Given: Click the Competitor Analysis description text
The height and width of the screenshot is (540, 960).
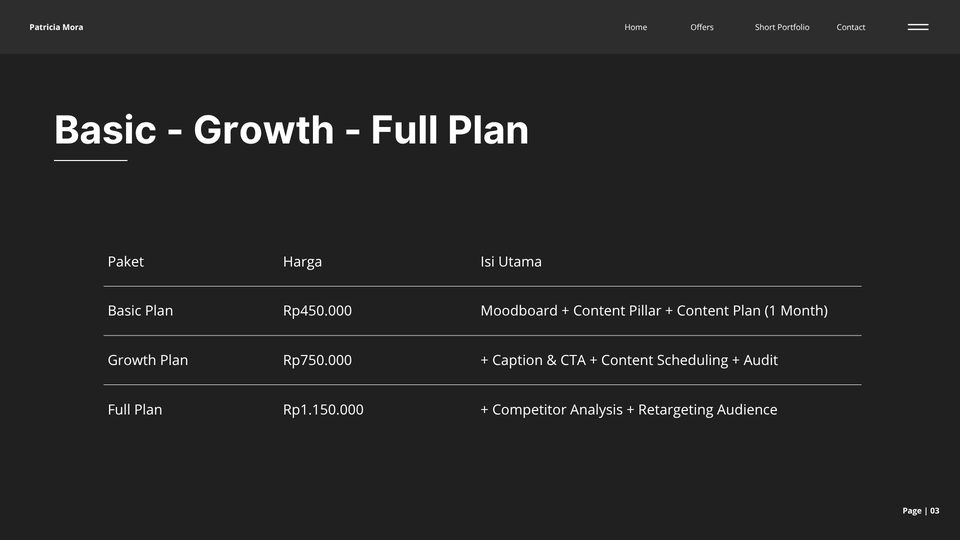Looking at the screenshot, I should tap(629, 410).
